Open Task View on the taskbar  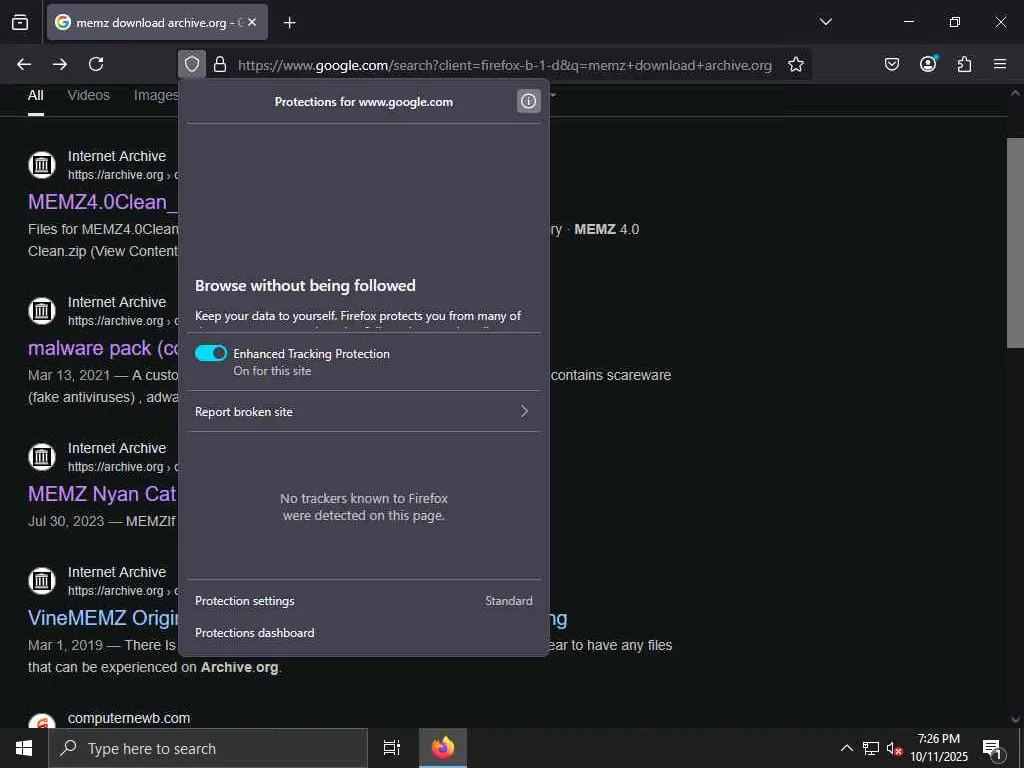point(392,748)
